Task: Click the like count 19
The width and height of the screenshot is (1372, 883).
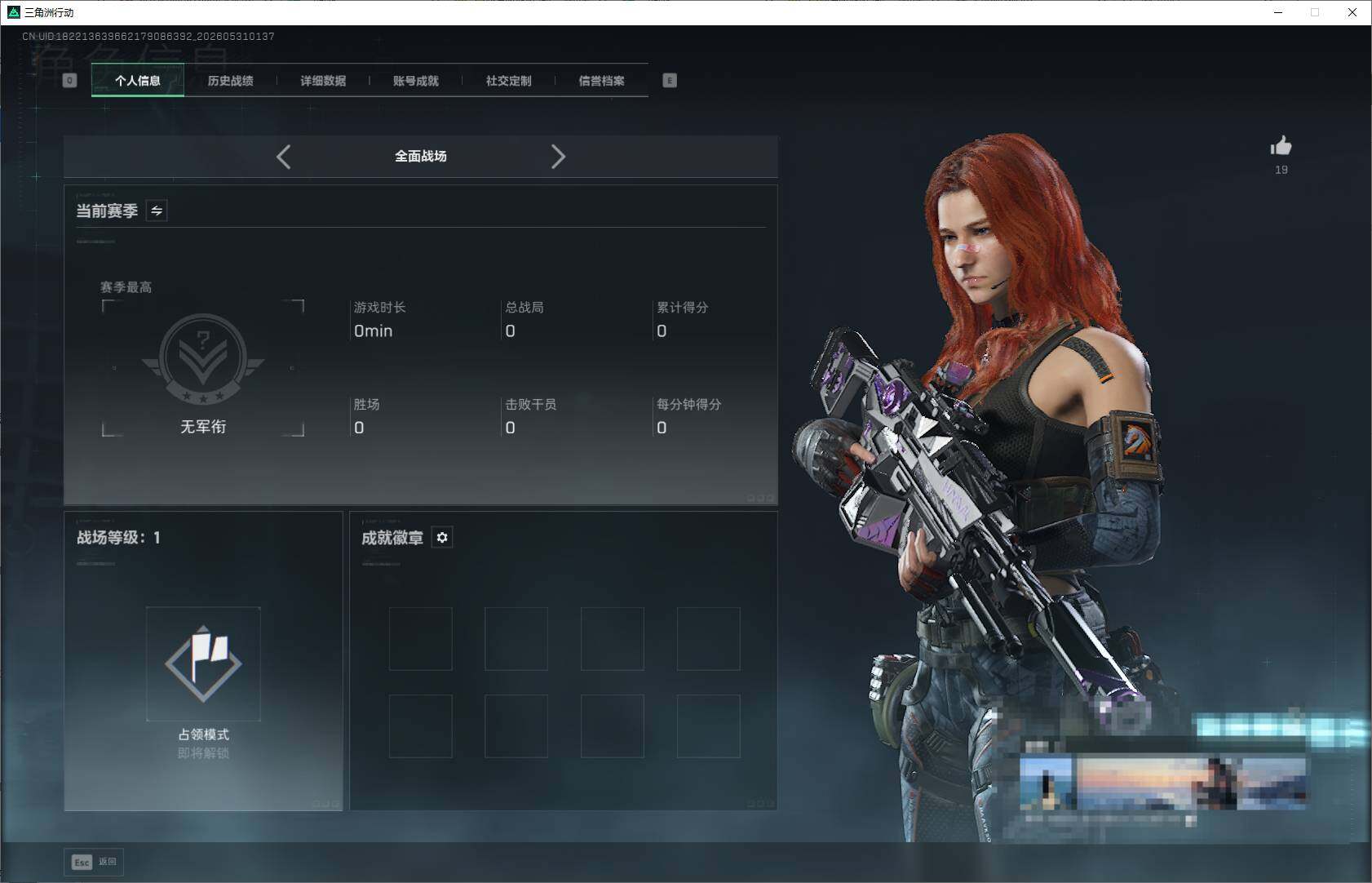Action: click(x=1281, y=170)
